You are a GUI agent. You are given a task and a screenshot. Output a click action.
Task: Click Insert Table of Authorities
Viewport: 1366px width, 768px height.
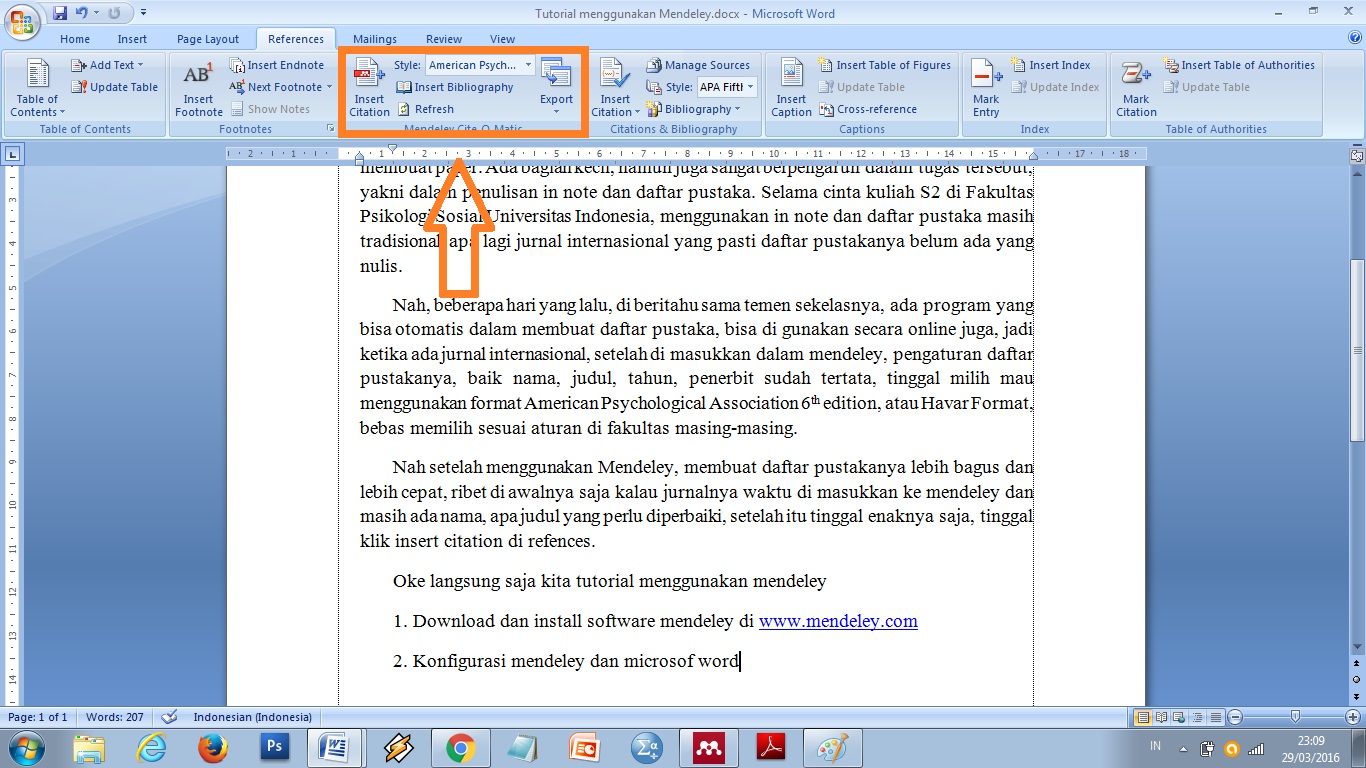(x=1239, y=65)
